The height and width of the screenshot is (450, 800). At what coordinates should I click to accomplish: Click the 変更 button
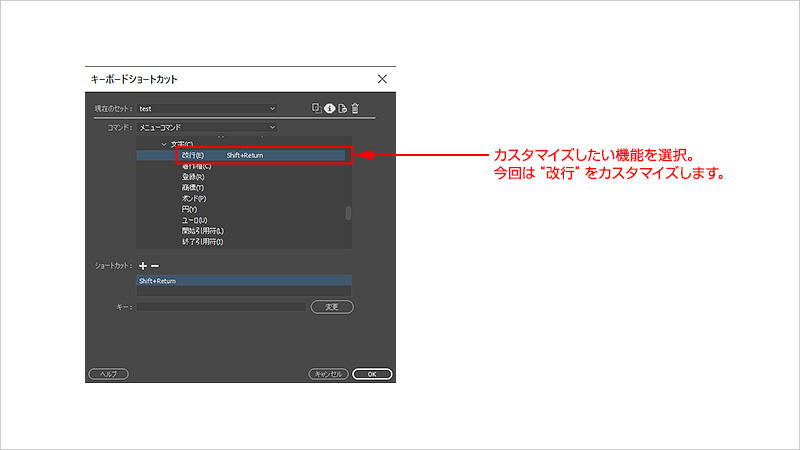click(x=332, y=307)
